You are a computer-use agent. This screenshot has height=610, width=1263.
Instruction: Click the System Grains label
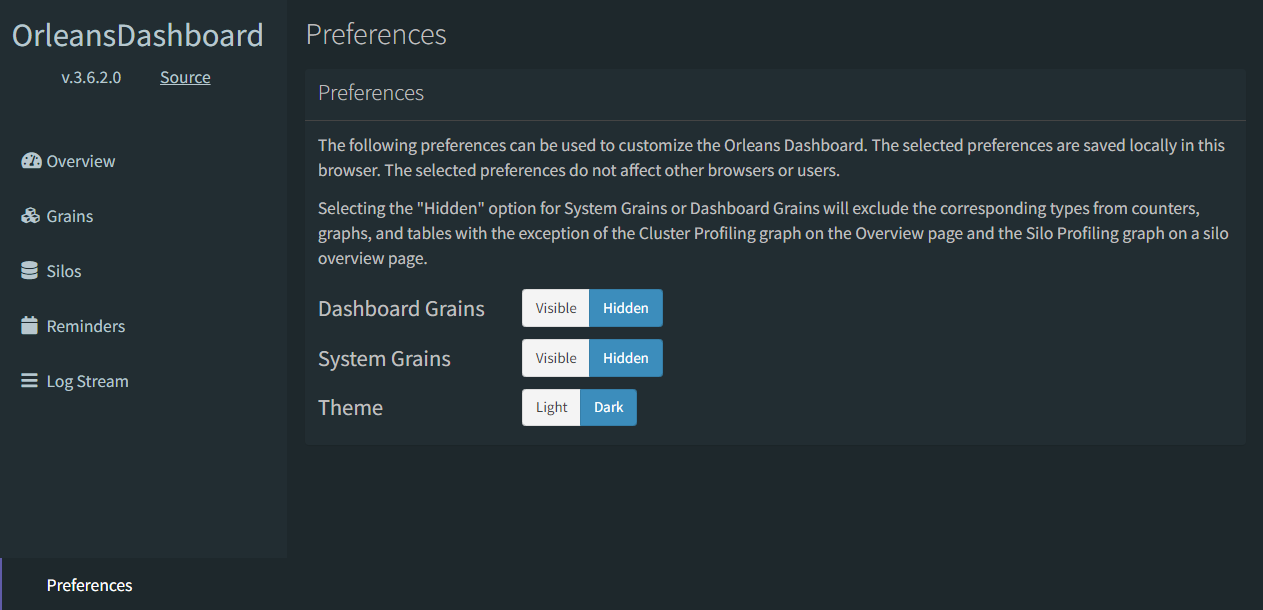point(384,358)
